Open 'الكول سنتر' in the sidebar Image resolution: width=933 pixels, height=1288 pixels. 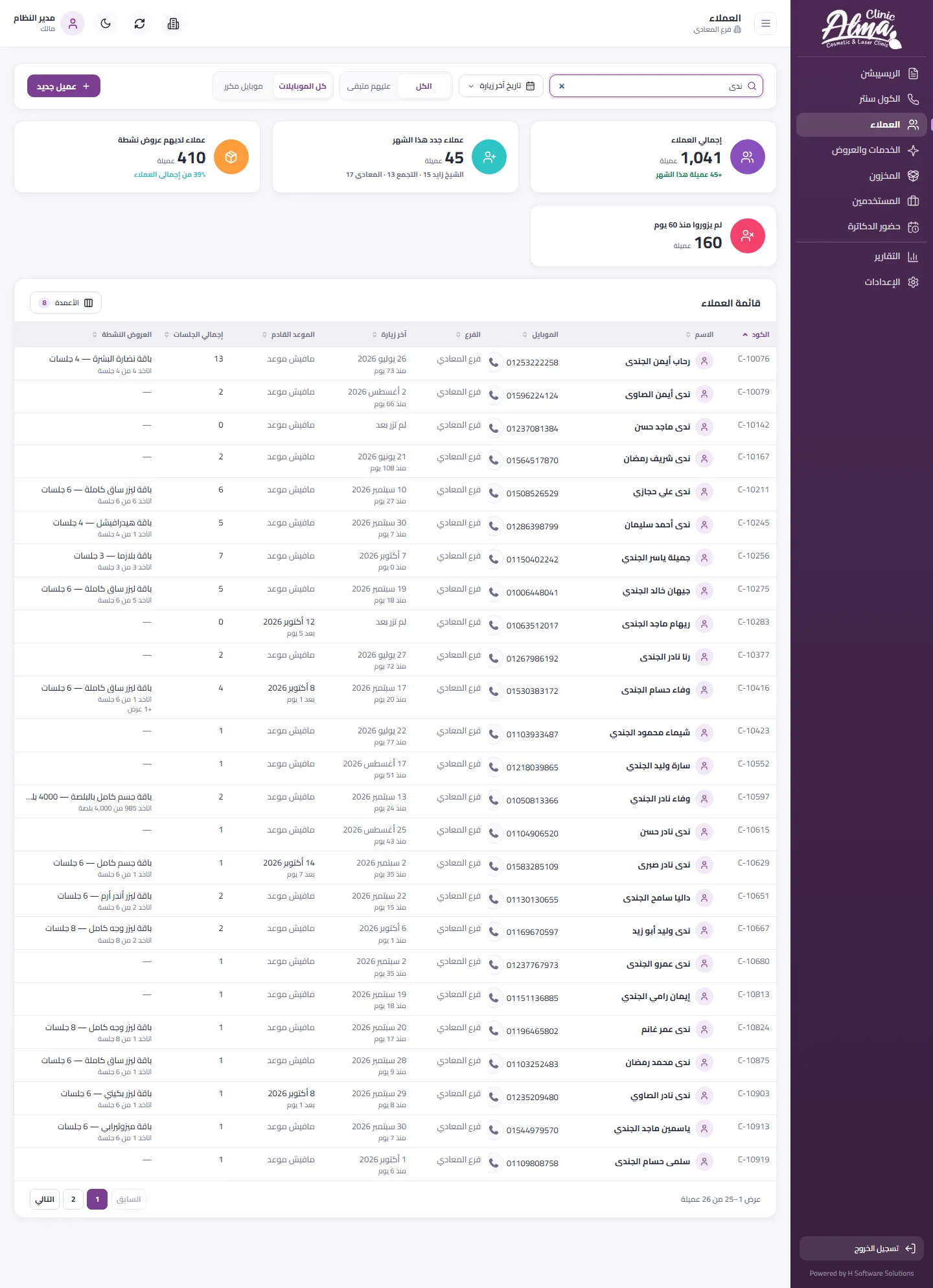862,99
